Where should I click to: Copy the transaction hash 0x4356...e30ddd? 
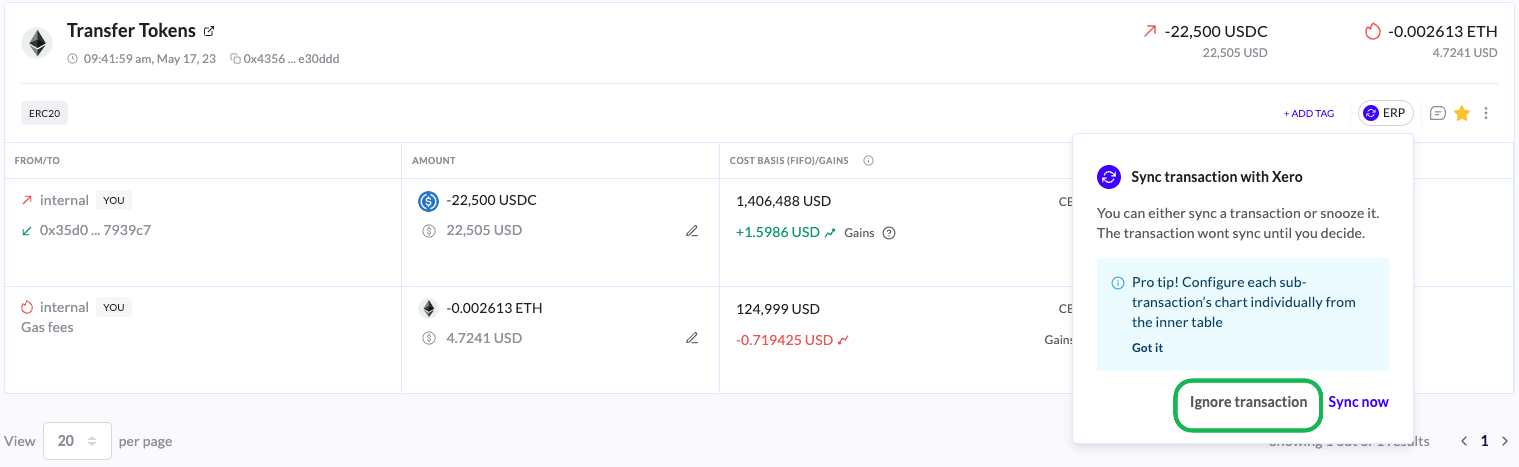[235, 59]
